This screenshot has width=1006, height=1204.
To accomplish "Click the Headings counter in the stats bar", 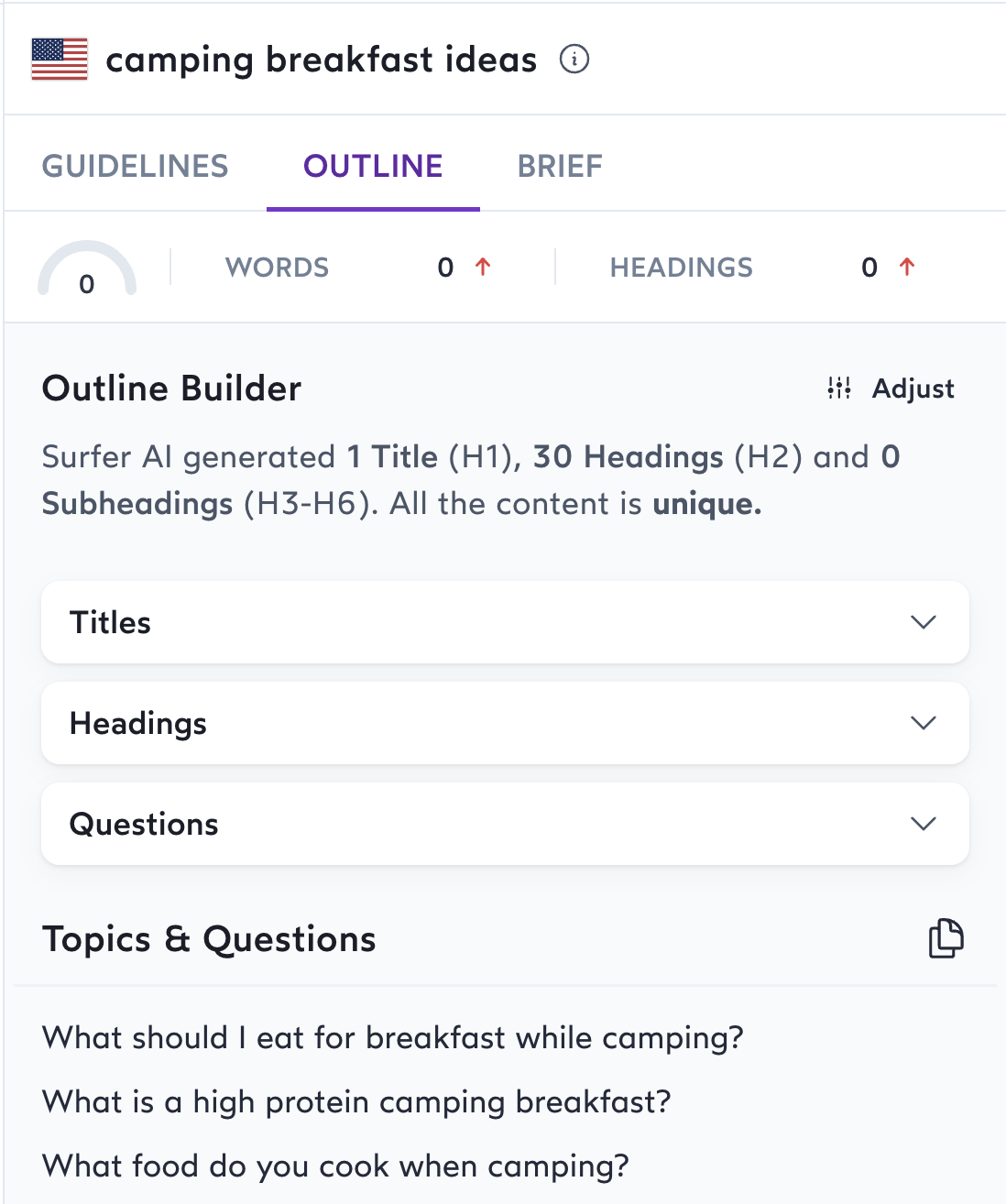I will tap(681, 267).
